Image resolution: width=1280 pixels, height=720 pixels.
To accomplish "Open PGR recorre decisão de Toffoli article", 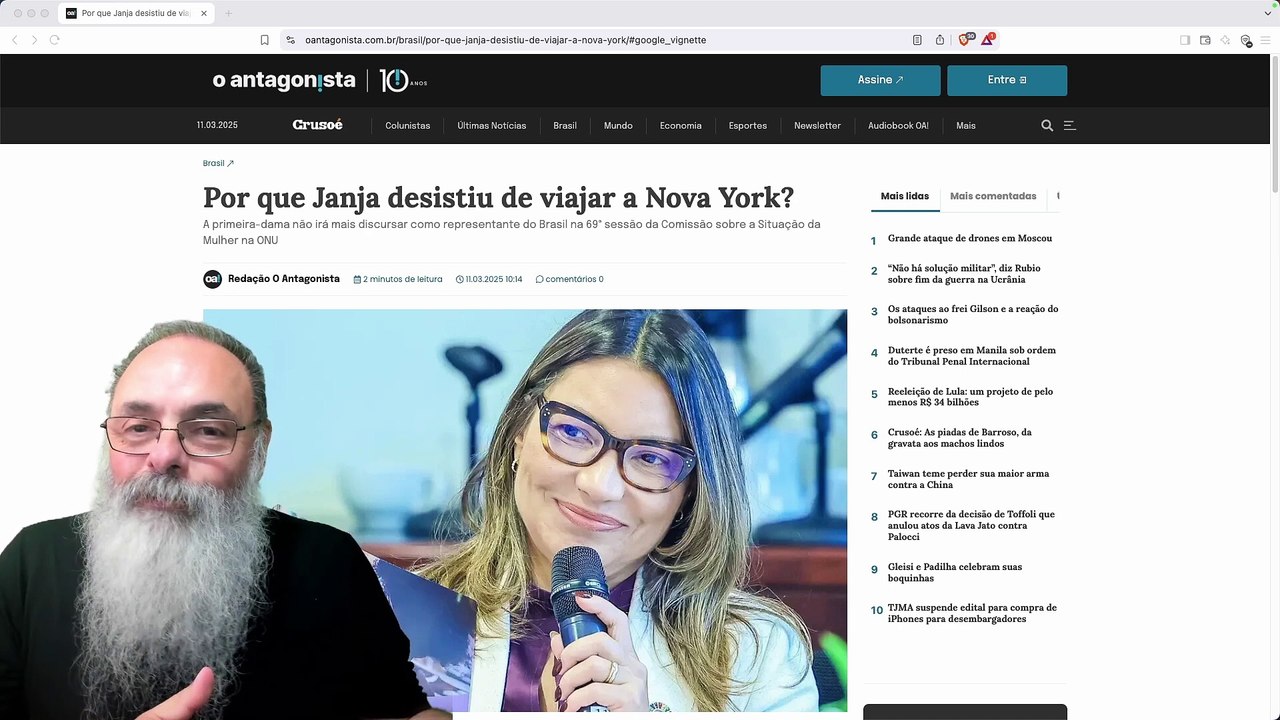I will (x=971, y=526).
